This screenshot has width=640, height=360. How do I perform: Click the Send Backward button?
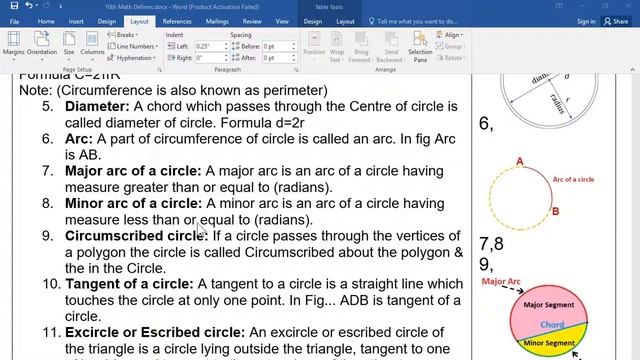391,47
